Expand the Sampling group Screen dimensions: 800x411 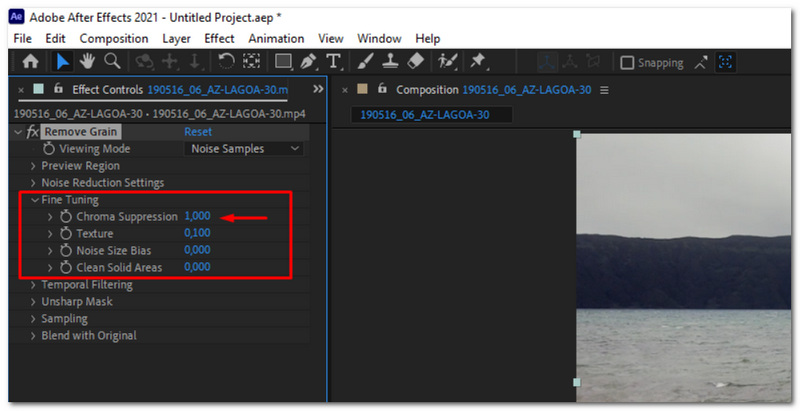pyautogui.click(x=33, y=319)
